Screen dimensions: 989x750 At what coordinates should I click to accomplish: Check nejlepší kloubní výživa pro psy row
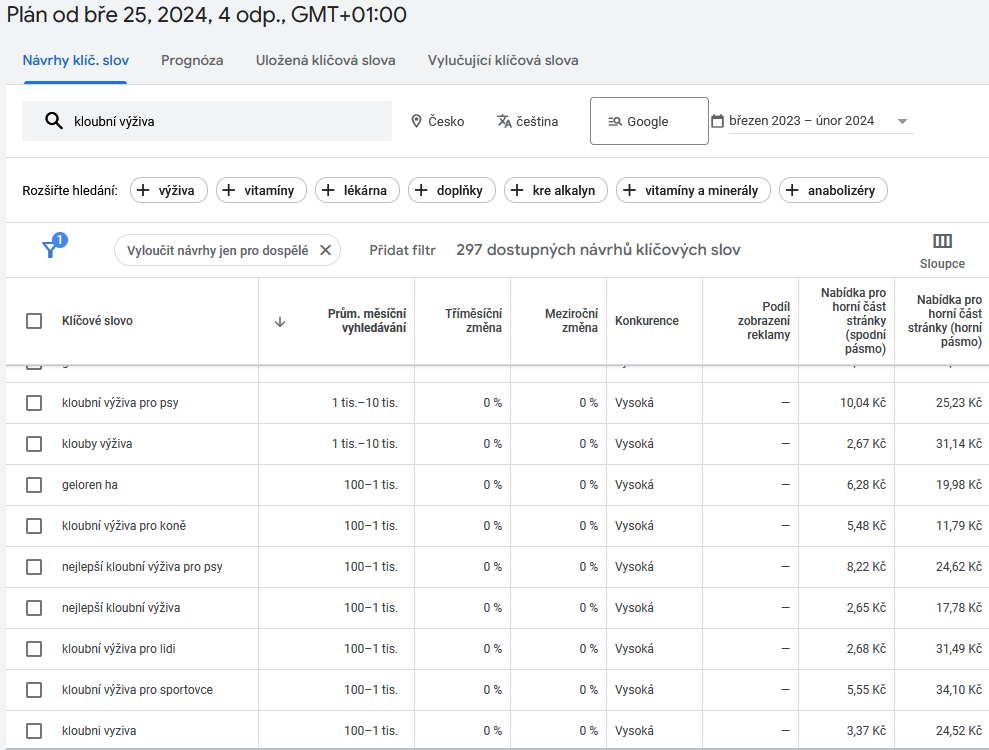coord(34,567)
